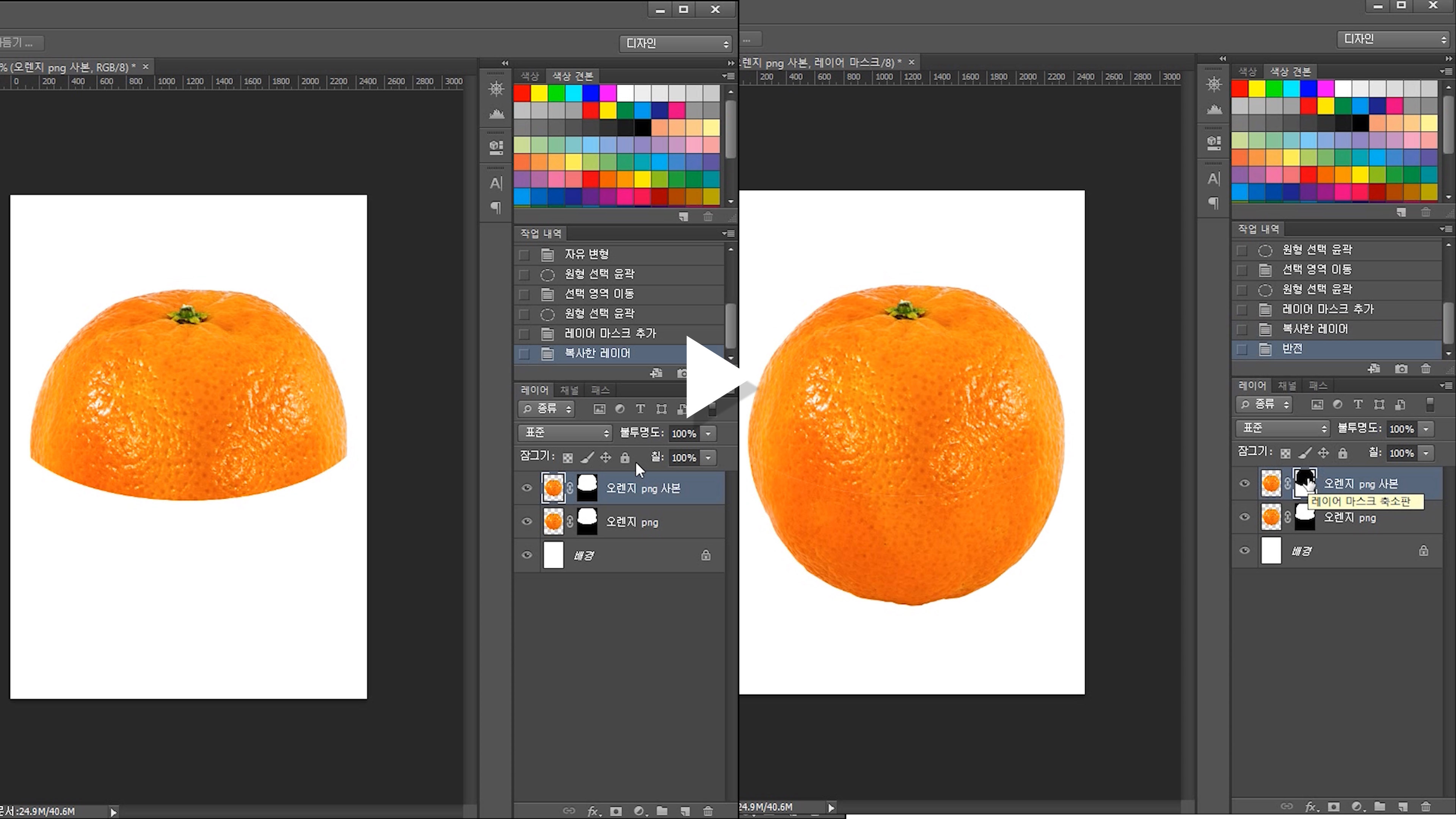1456x819 pixels.
Task: Click the add layer style fx icon, right panel
Action: click(1311, 806)
